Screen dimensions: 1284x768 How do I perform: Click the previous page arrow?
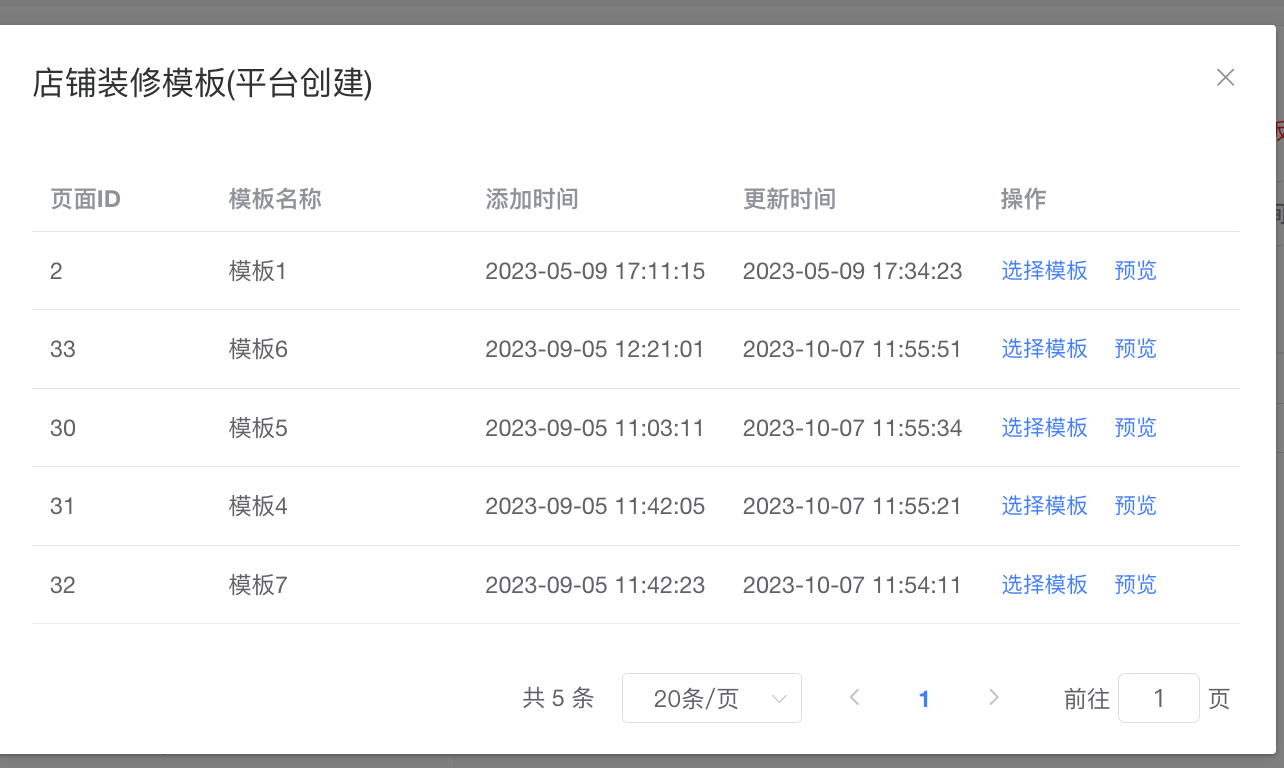tap(854, 698)
